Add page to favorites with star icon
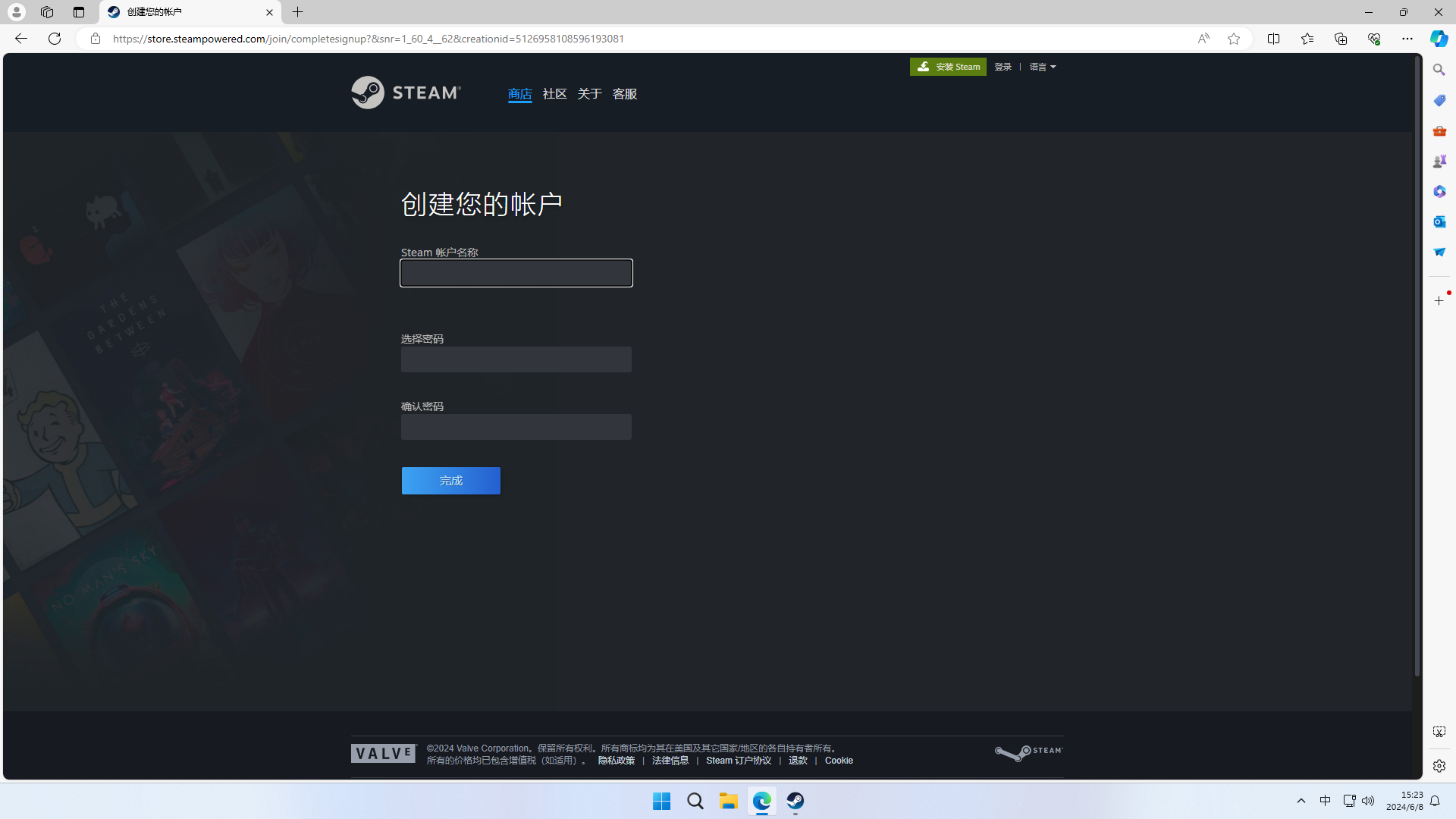Screen dimensions: 1456x819 tap(1234, 39)
